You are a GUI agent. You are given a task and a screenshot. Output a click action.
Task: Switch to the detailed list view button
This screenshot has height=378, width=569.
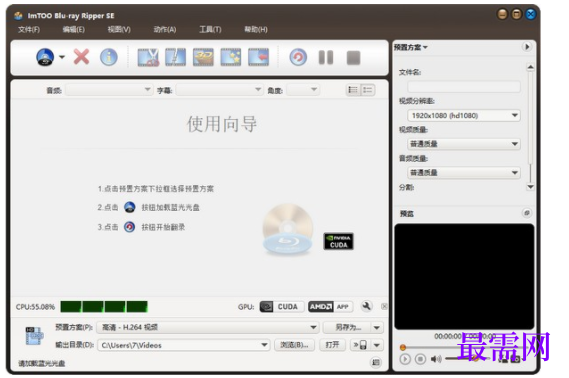(x=353, y=90)
